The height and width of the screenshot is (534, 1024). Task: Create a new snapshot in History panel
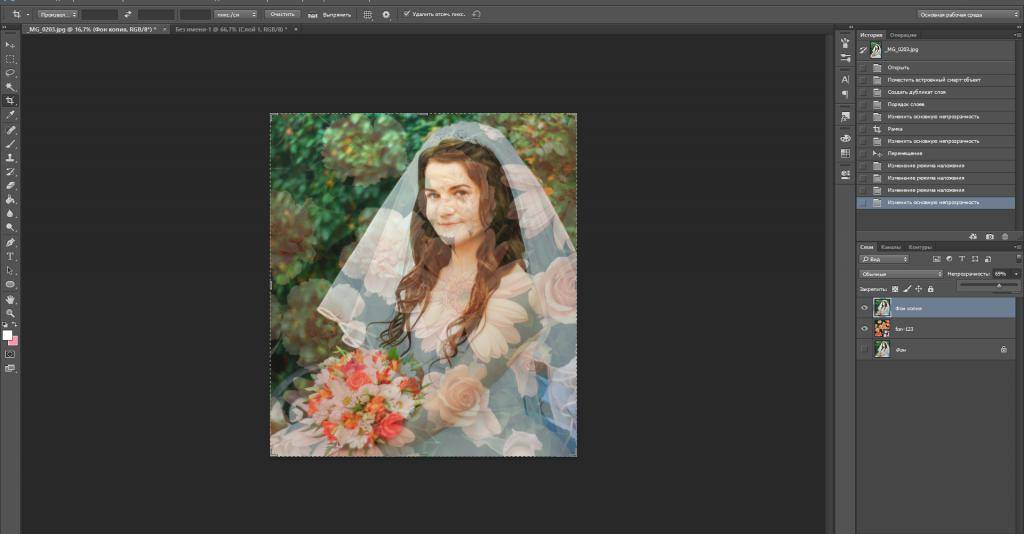(989, 236)
